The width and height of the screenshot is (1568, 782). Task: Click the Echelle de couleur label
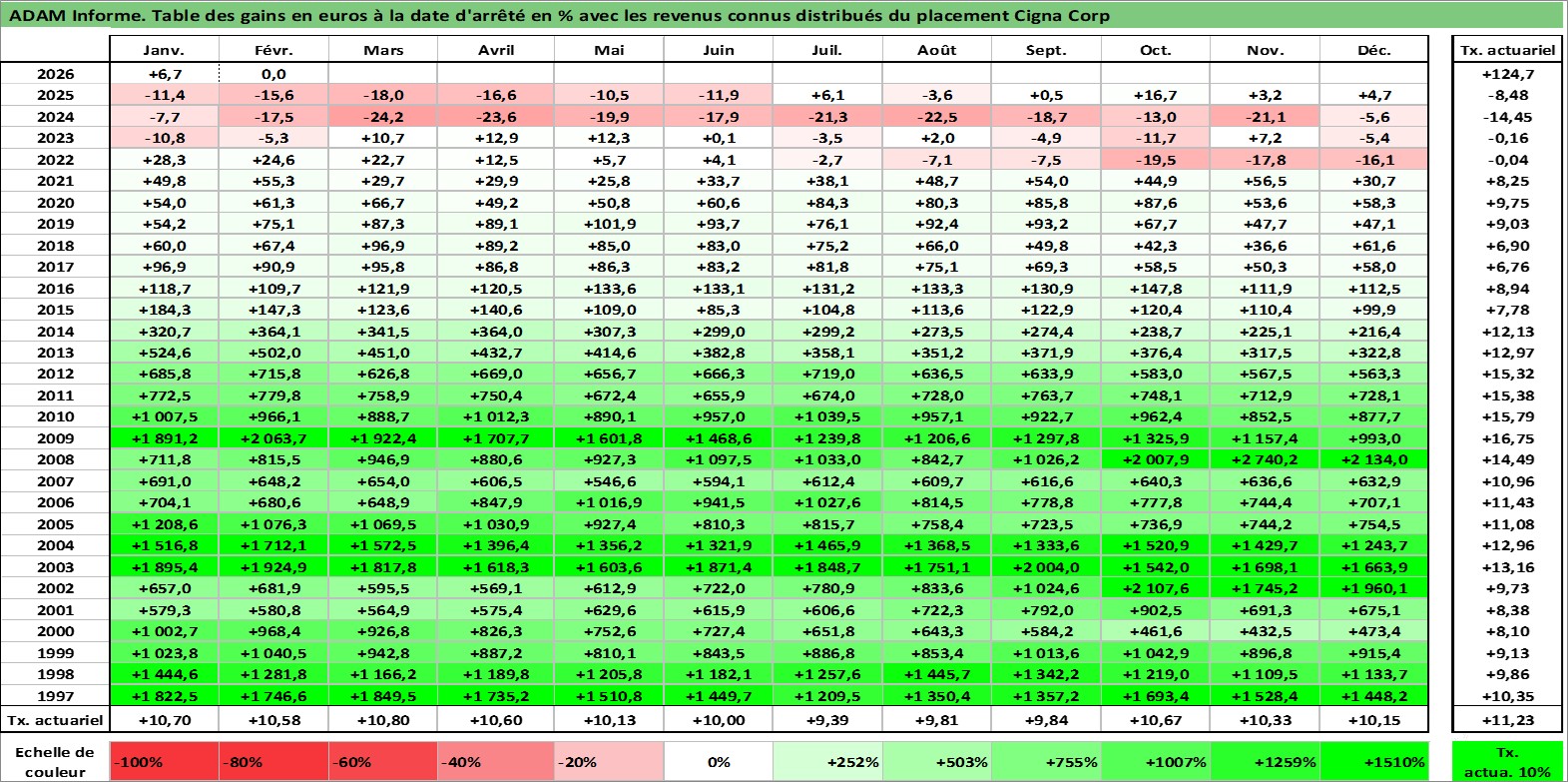coord(55,761)
